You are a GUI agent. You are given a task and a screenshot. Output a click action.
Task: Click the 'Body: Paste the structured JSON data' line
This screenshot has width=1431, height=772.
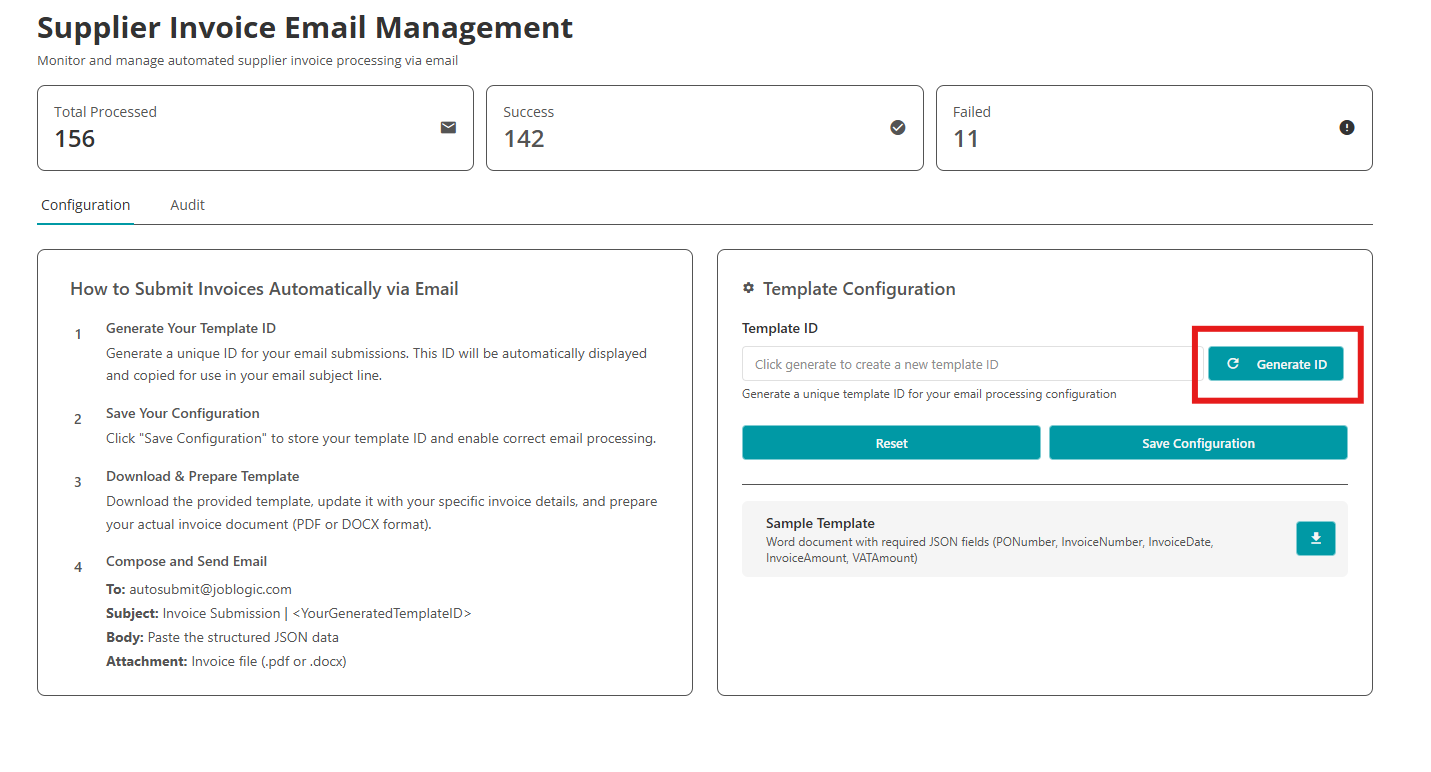pos(222,637)
